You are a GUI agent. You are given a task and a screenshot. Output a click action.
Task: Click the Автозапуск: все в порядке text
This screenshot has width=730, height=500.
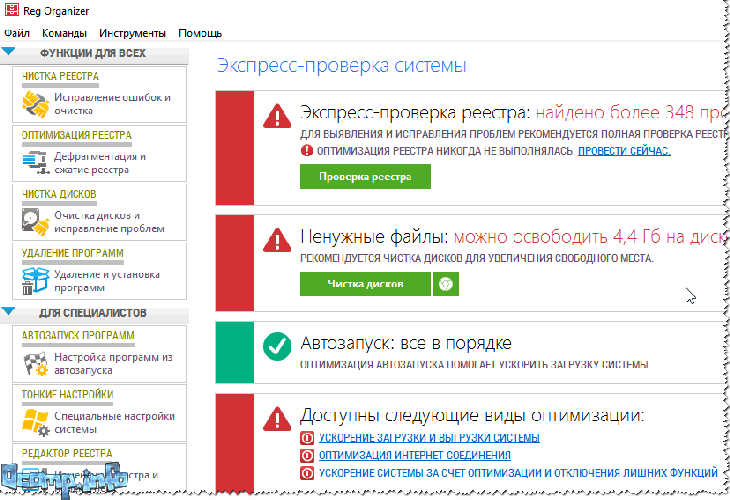(406, 344)
